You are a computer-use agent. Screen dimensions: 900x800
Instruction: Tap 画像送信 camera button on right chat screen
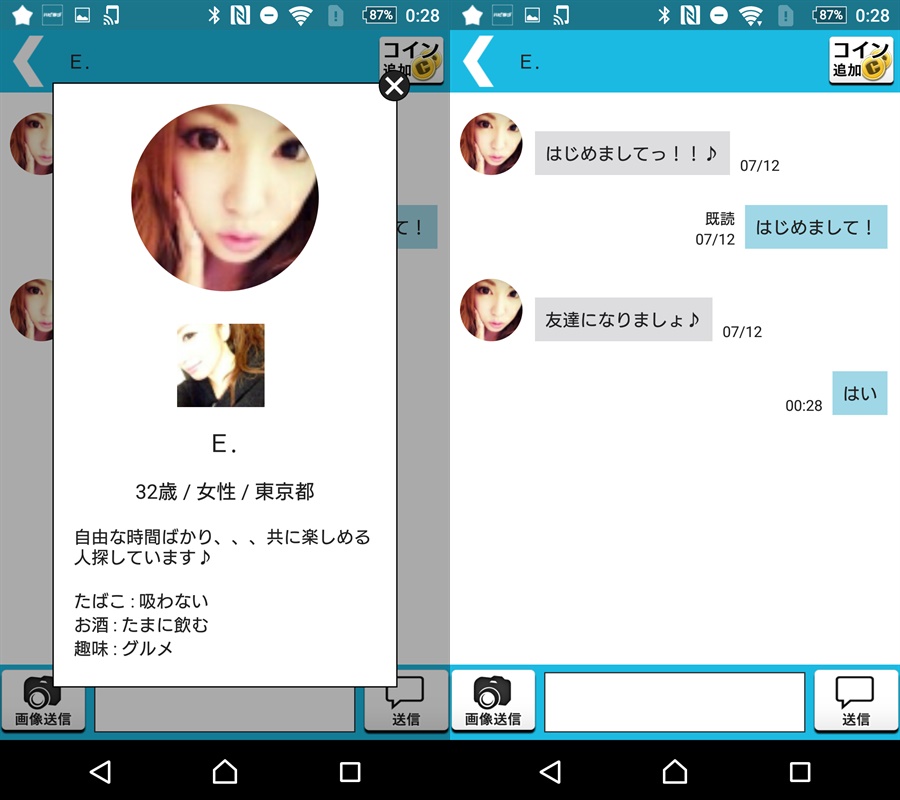(x=493, y=700)
